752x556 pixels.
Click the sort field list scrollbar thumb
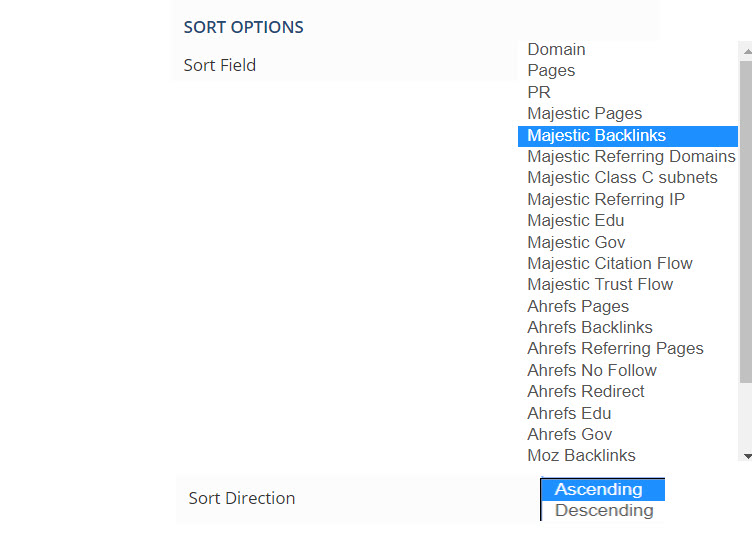[745, 220]
